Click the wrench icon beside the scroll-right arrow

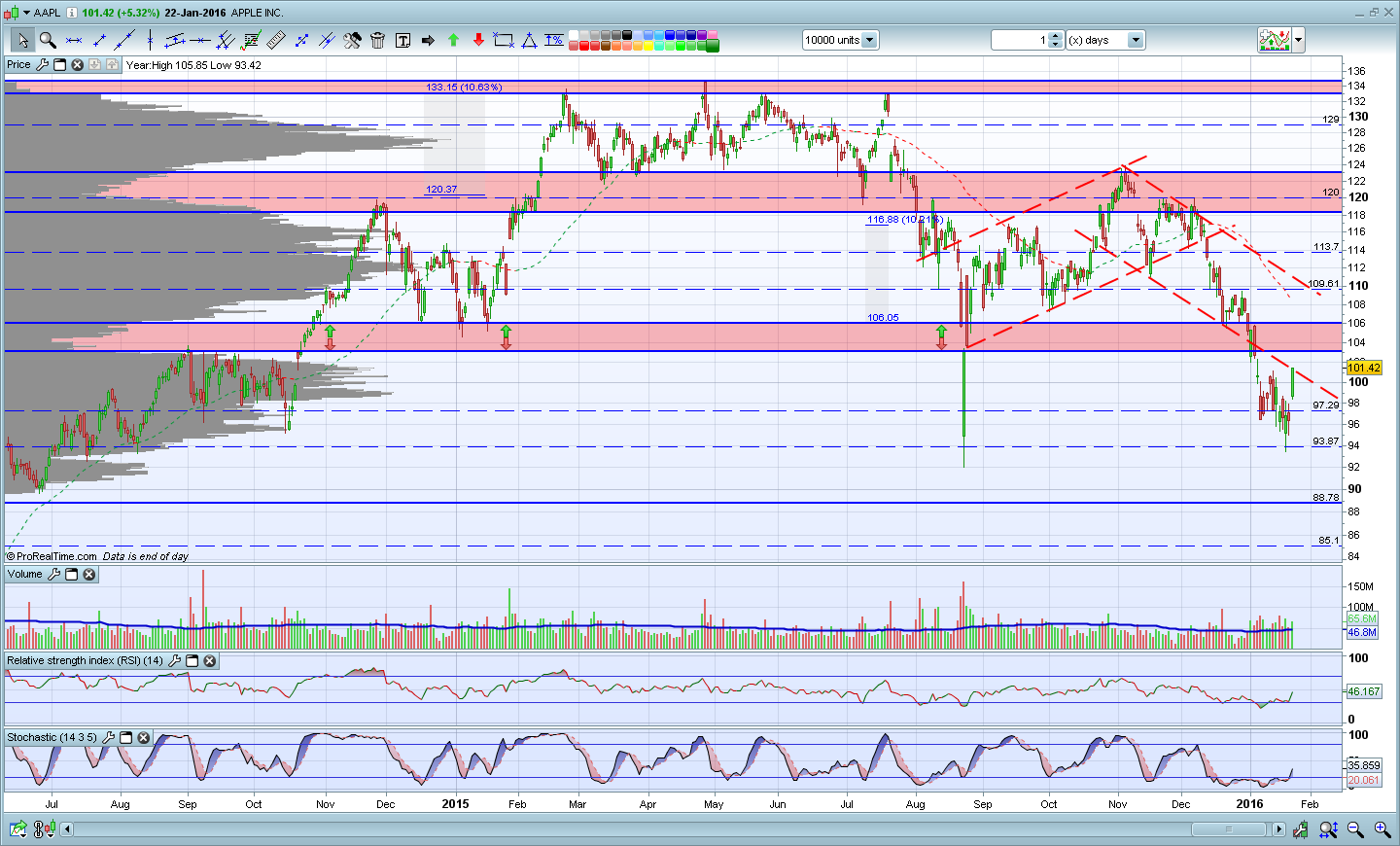coord(1301,829)
